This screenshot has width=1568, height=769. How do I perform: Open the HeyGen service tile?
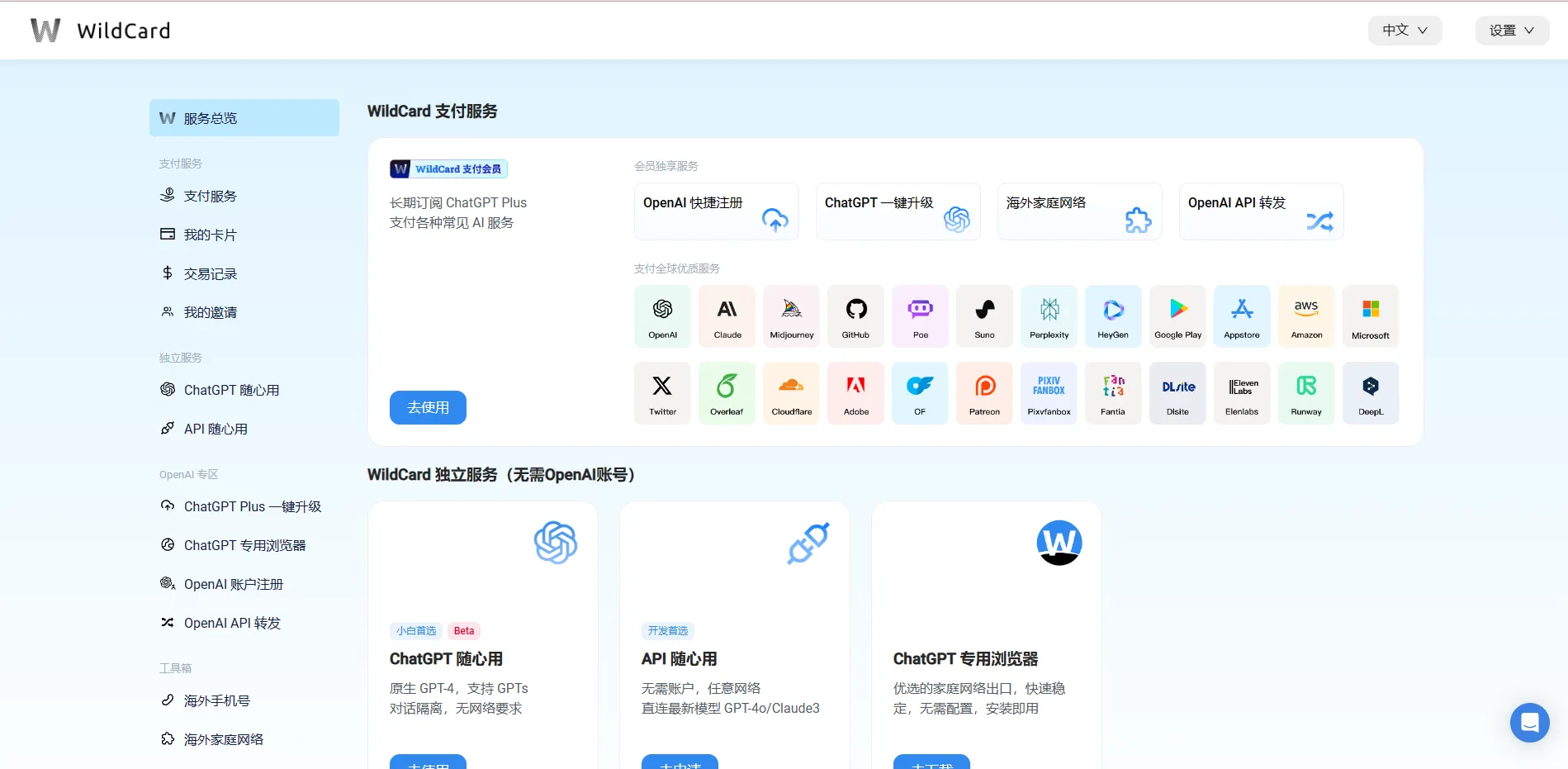click(x=1113, y=316)
